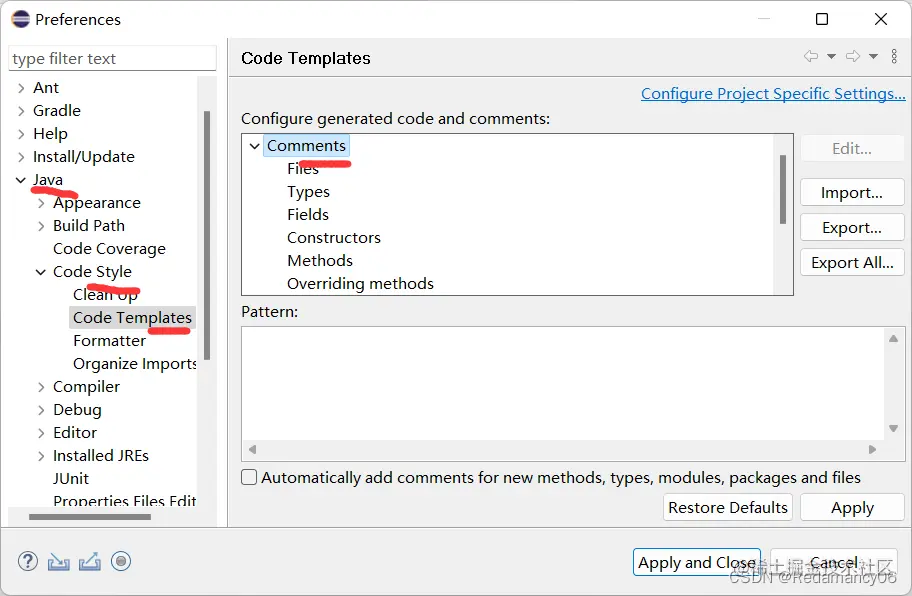The width and height of the screenshot is (912, 596).
Task: Click Pattern area scroll down arrow
Action: tap(893, 429)
